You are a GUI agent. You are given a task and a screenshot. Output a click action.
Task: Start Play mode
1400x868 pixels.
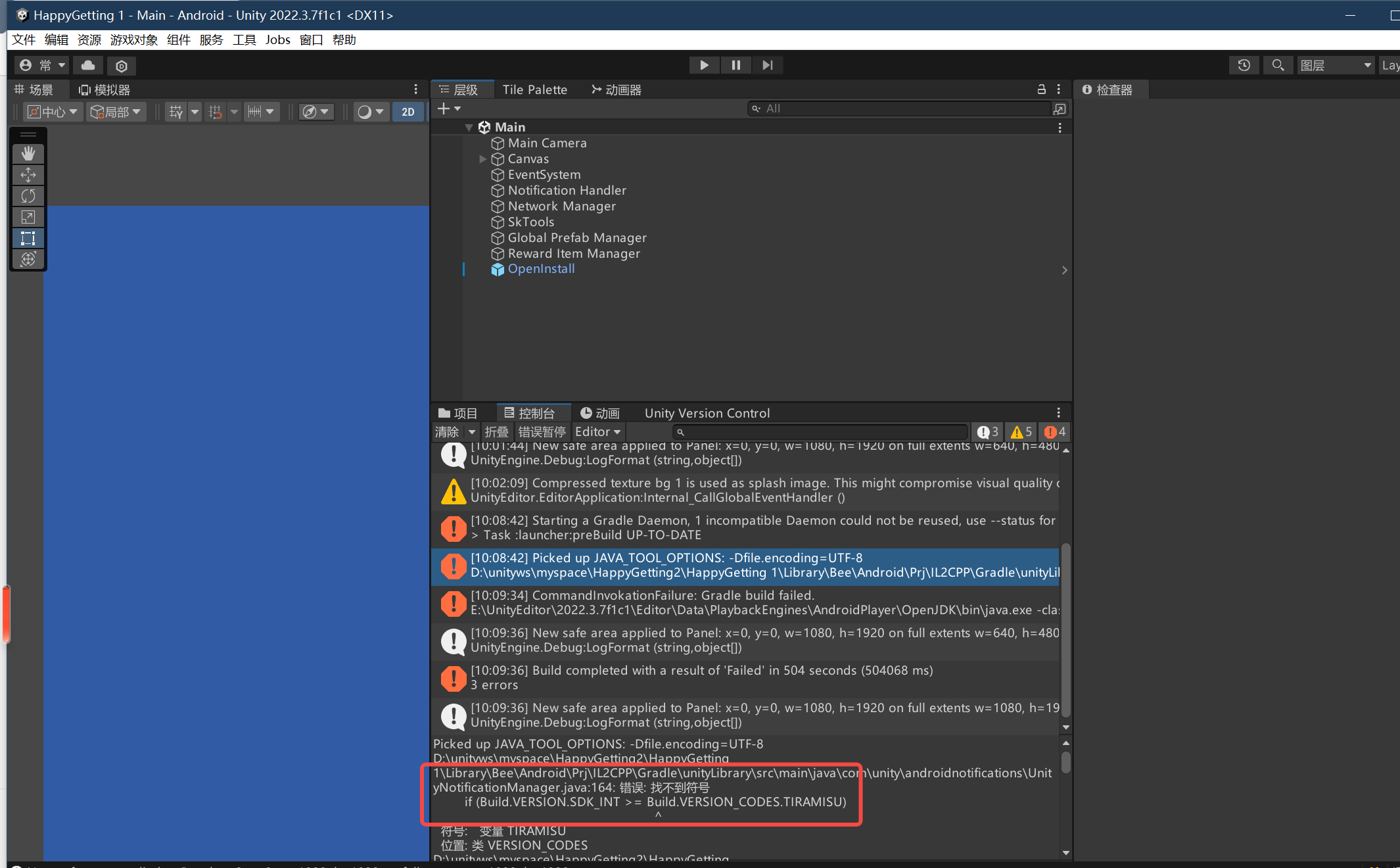(x=704, y=65)
